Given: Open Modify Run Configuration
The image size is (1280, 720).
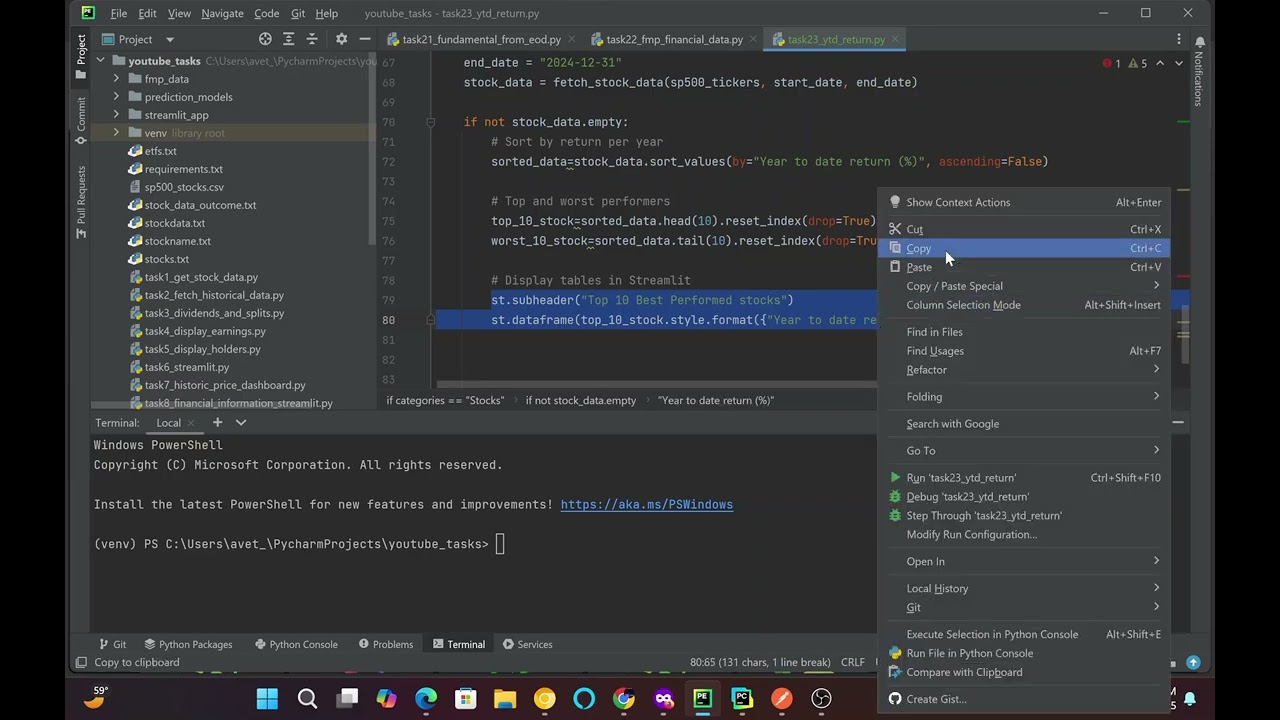Looking at the screenshot, I should (1024, 535).
